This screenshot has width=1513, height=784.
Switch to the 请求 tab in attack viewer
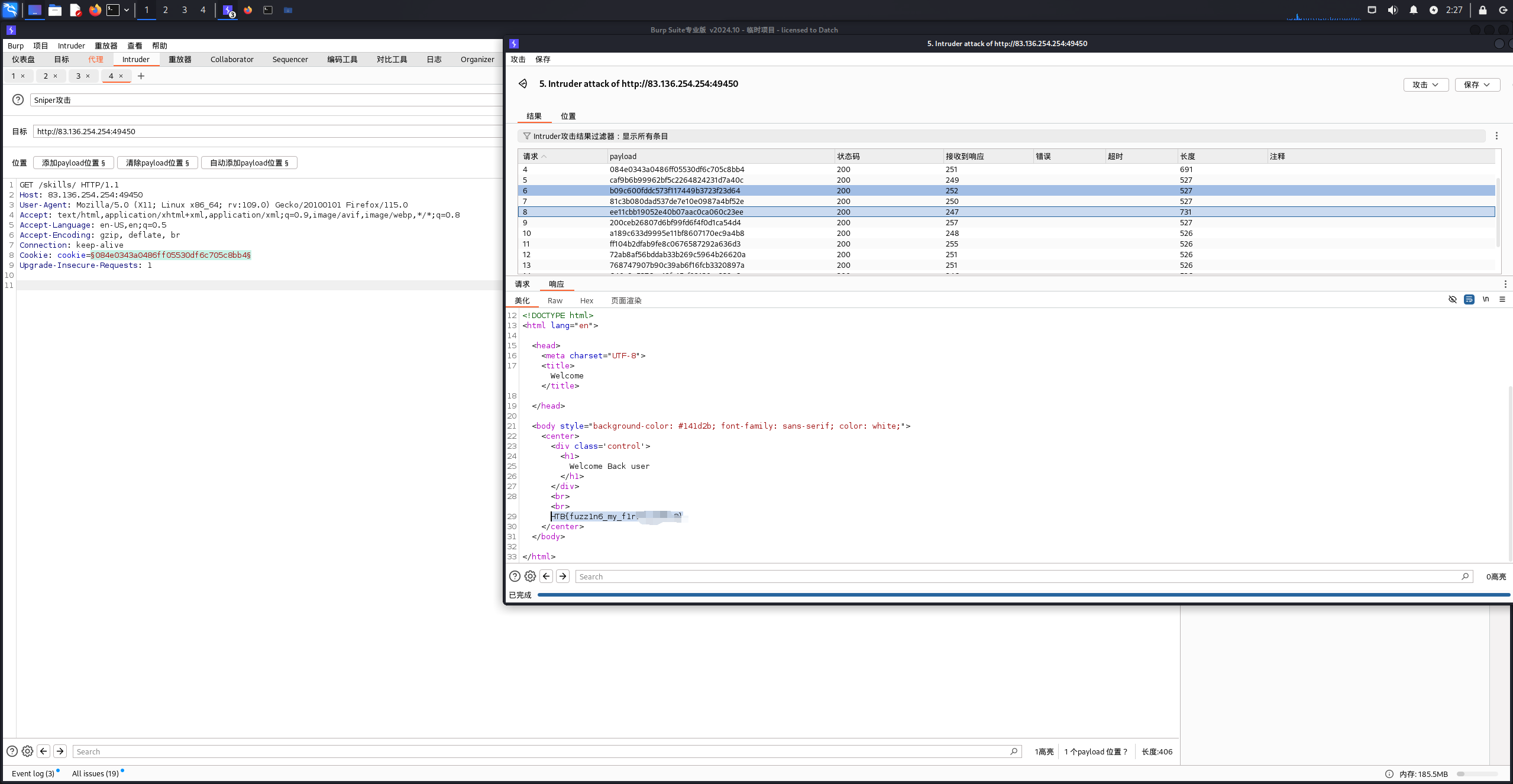tap(522, 284)
